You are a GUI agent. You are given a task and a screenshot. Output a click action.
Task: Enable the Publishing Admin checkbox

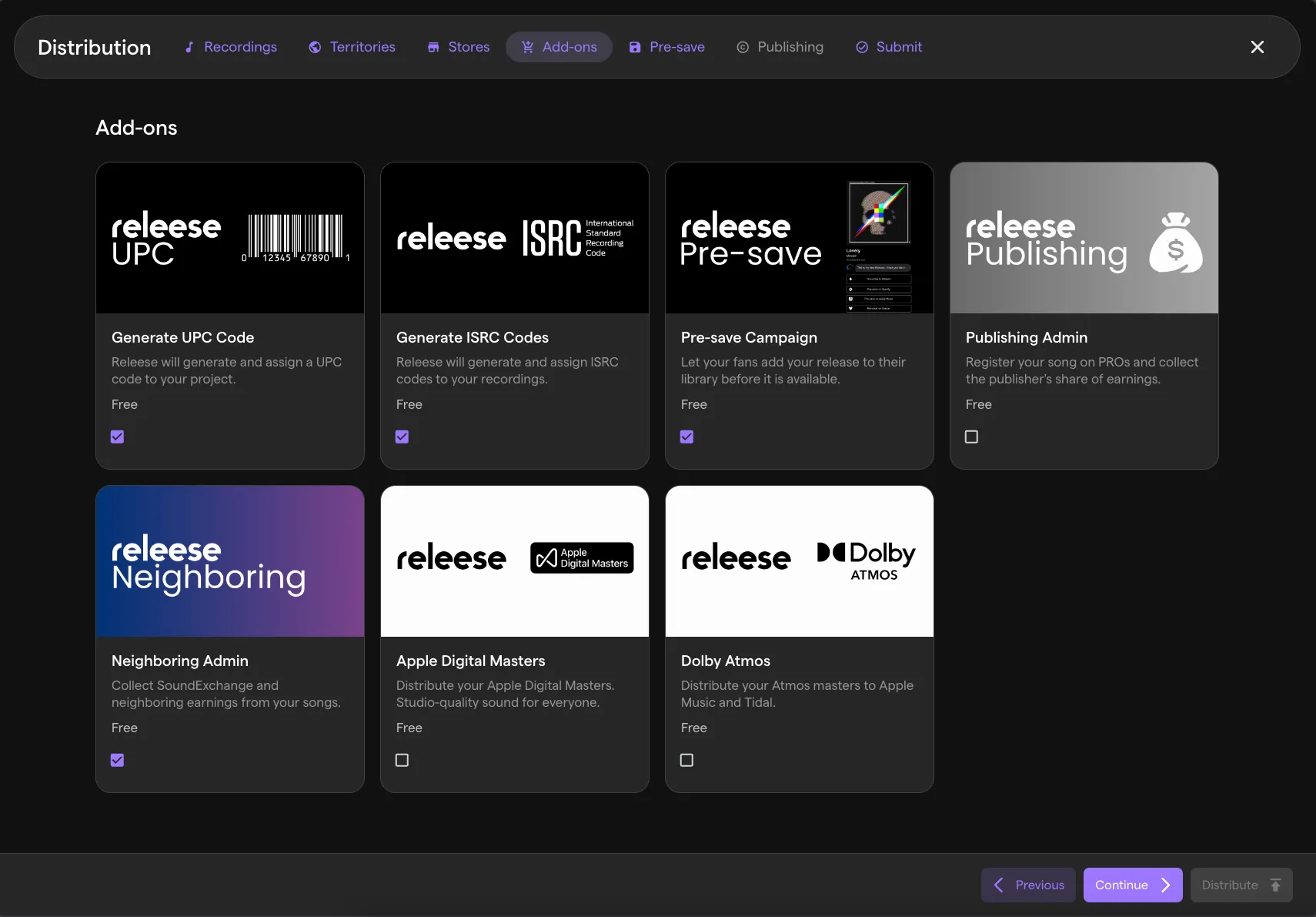tap(971, 437)
